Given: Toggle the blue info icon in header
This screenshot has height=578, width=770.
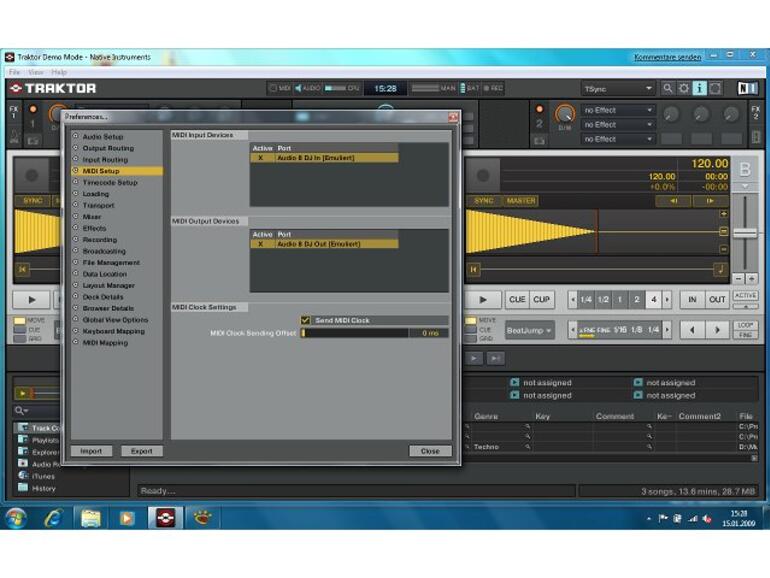Looking at the screenshot, I should tap(699, 88).
